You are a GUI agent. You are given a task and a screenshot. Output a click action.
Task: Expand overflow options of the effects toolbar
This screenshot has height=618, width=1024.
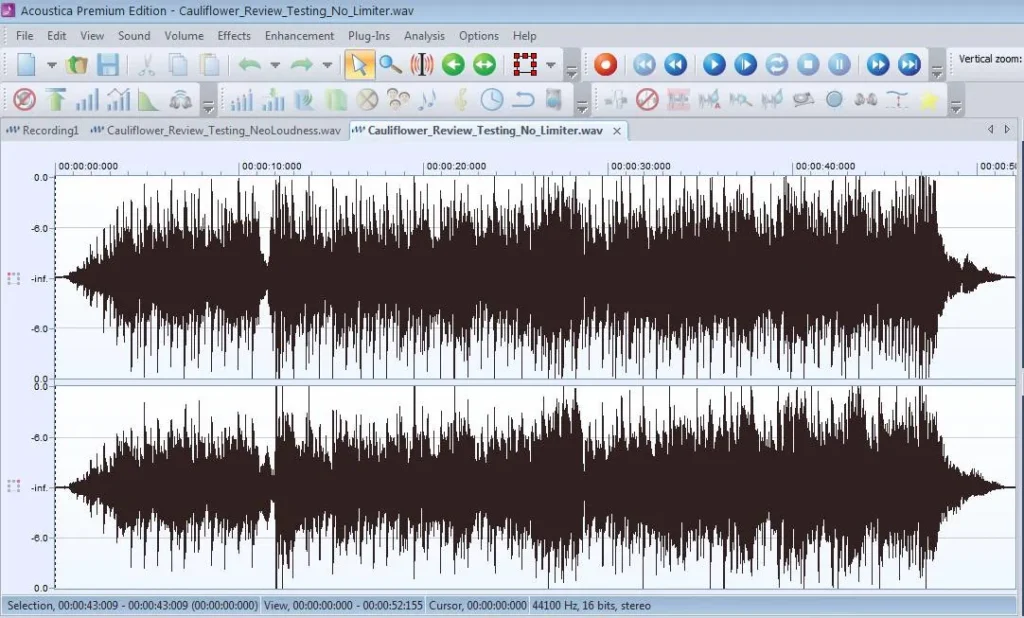pos(581,106)
